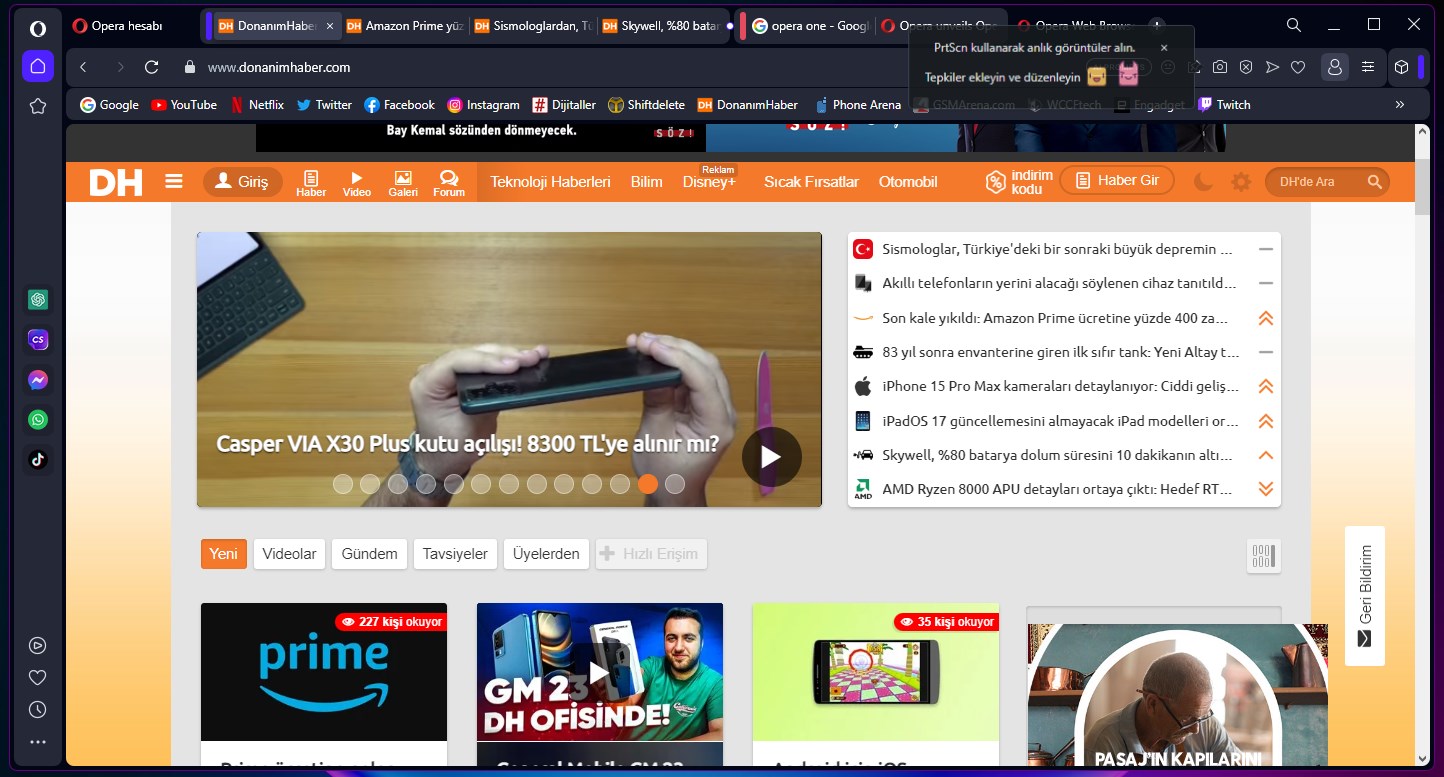1444x777 pixels.
Task: Select the Gündem filter
Action: pyautogui.click(x=370, y=554)
